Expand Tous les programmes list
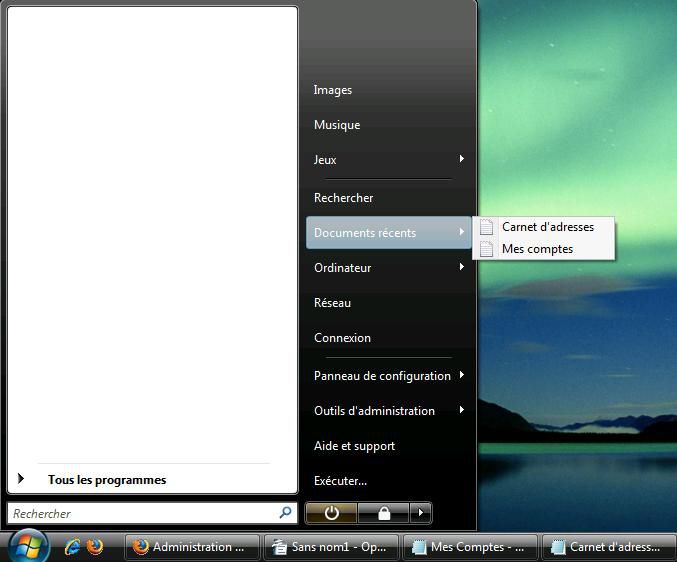Image resolution: width=677 pixels, height=562 pixels. [106, 480]
